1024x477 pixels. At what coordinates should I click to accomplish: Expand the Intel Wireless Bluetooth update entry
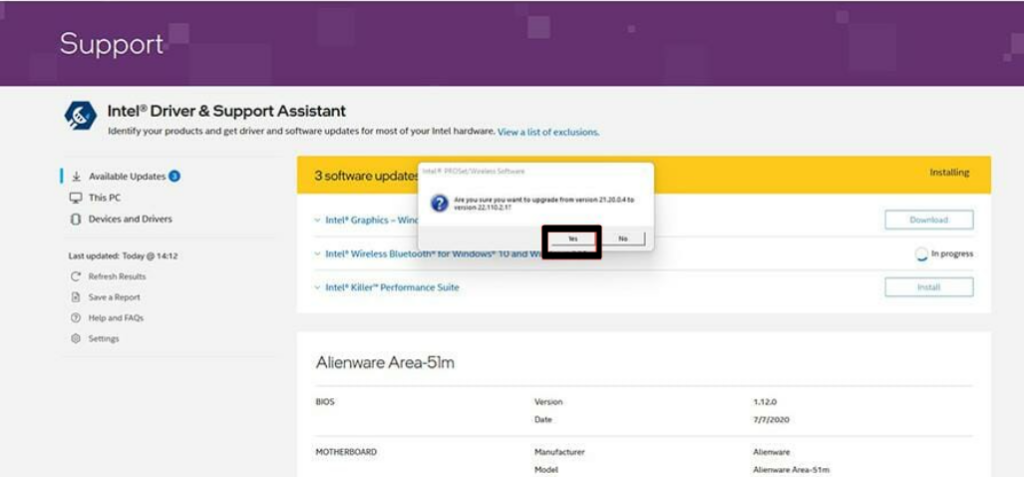(317, 254)
